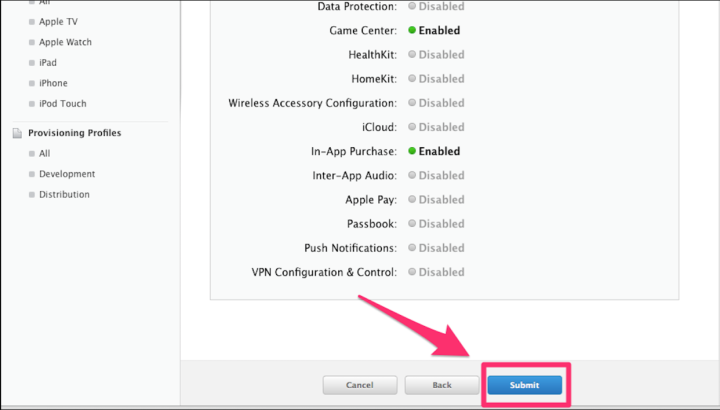Click the Cancel button
The width and height of the screenshot is (720, 410).
click(360, 385)
